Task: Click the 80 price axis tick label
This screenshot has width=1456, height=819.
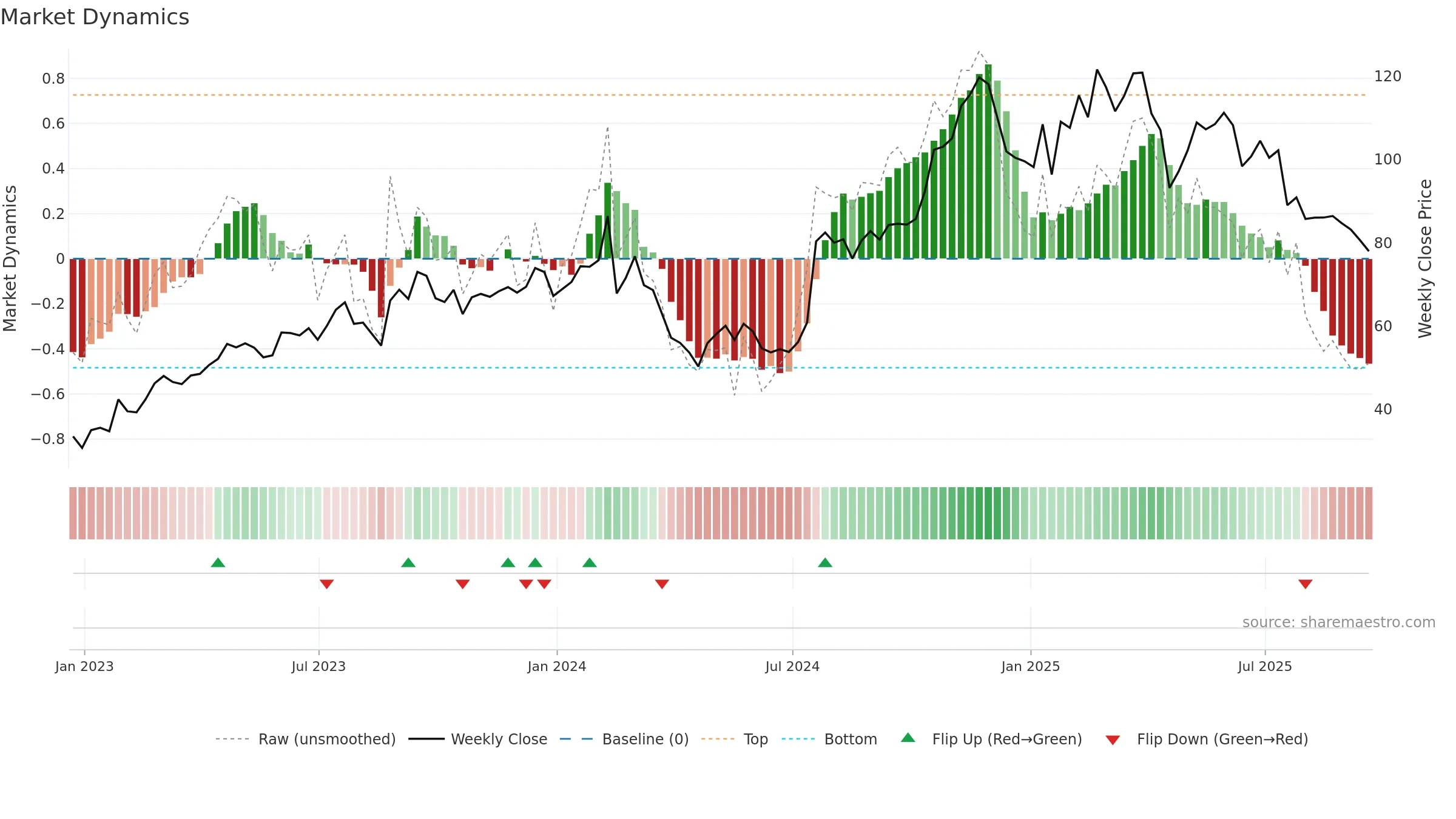Action: tap(1383, 243)
